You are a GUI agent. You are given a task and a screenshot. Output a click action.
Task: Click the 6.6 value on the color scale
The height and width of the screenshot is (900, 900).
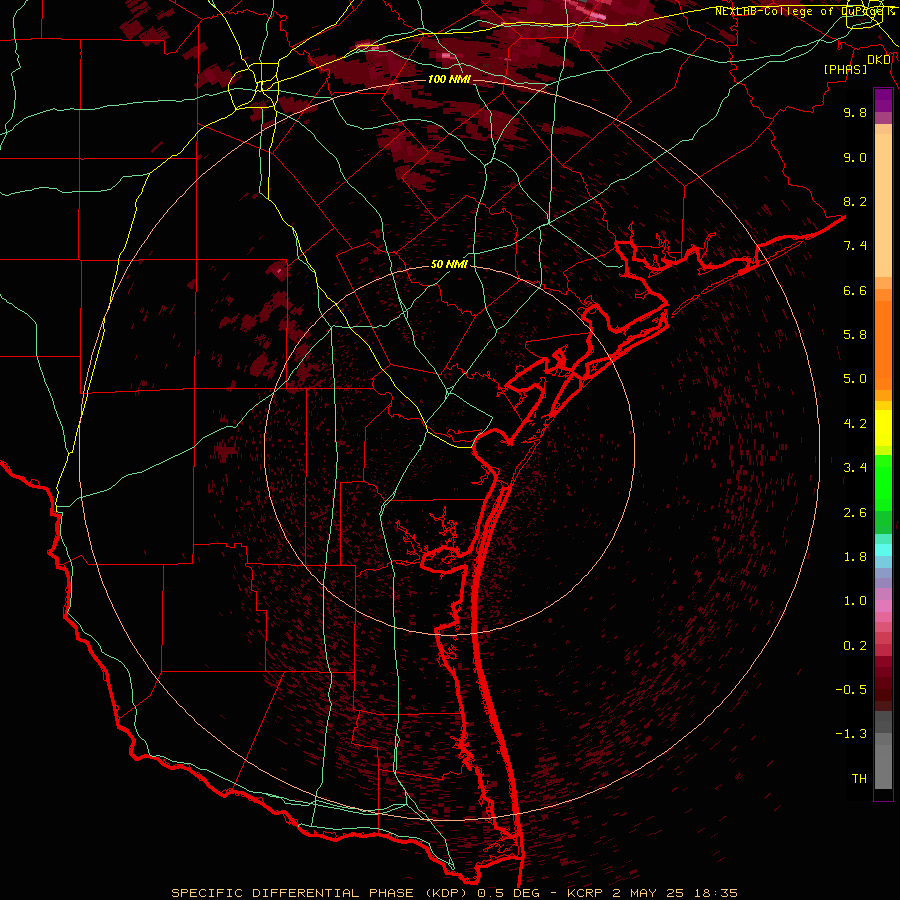(855, 290)
